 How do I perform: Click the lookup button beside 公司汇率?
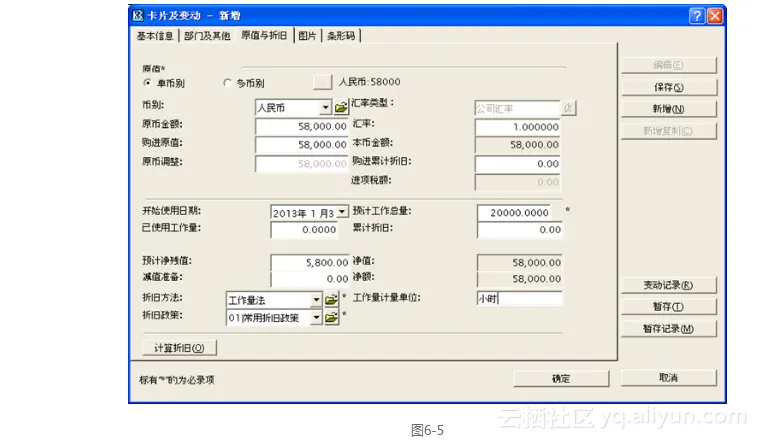tap(568, 108)
